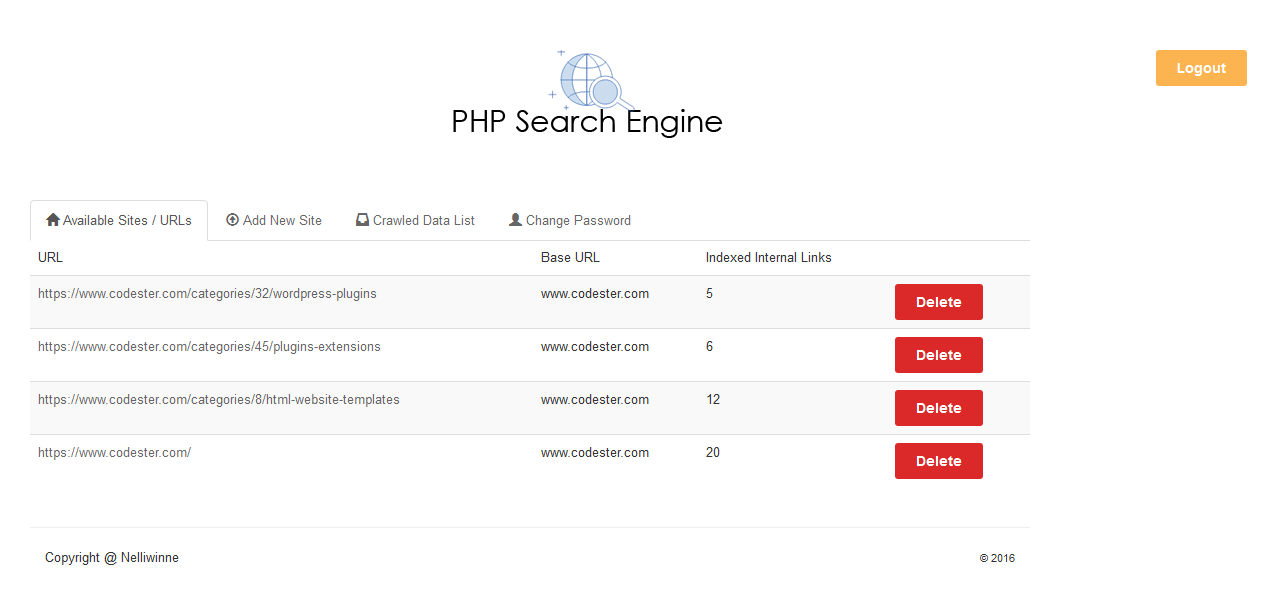Click the user icon beside Change Password

pos(516,220)
